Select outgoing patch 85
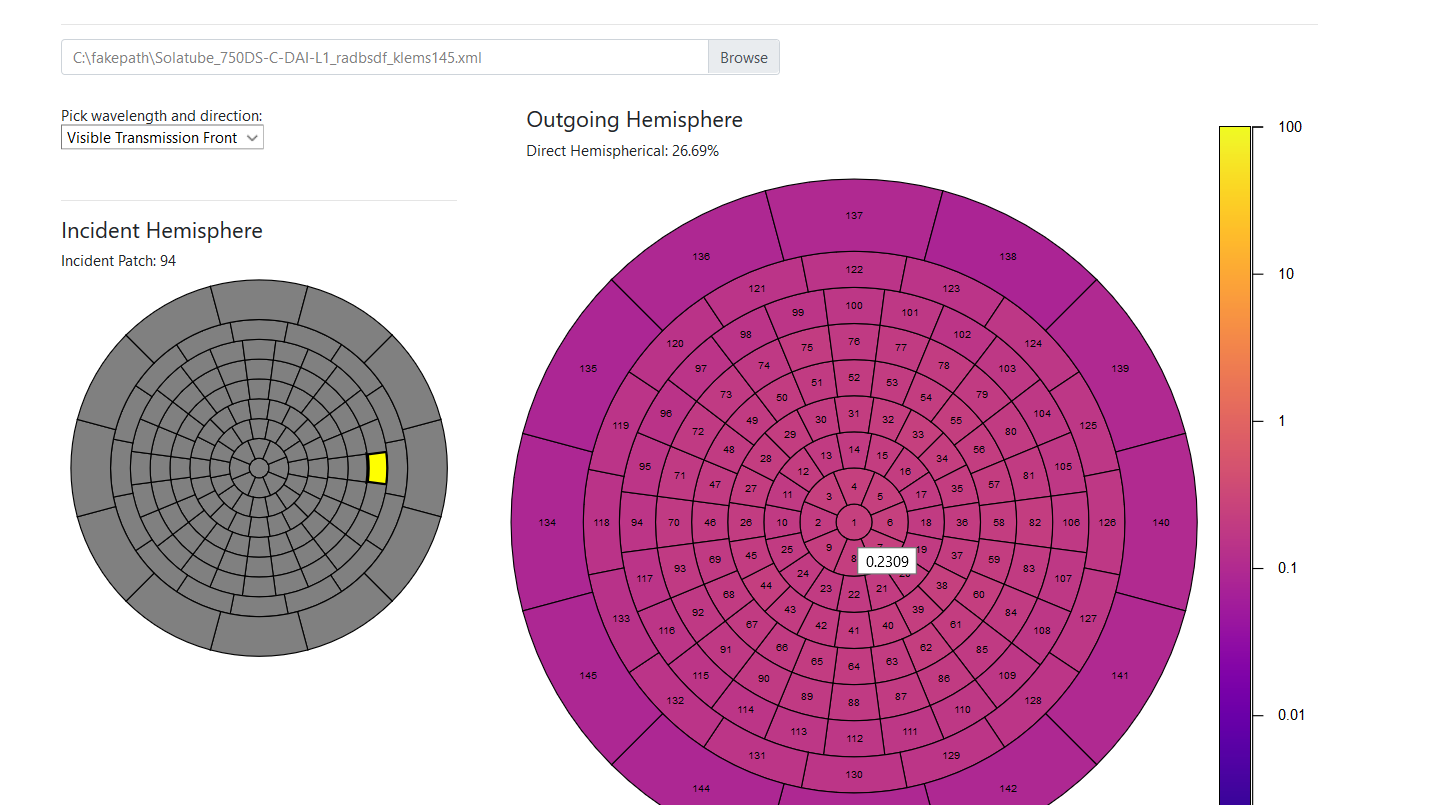 pos(982,650)
